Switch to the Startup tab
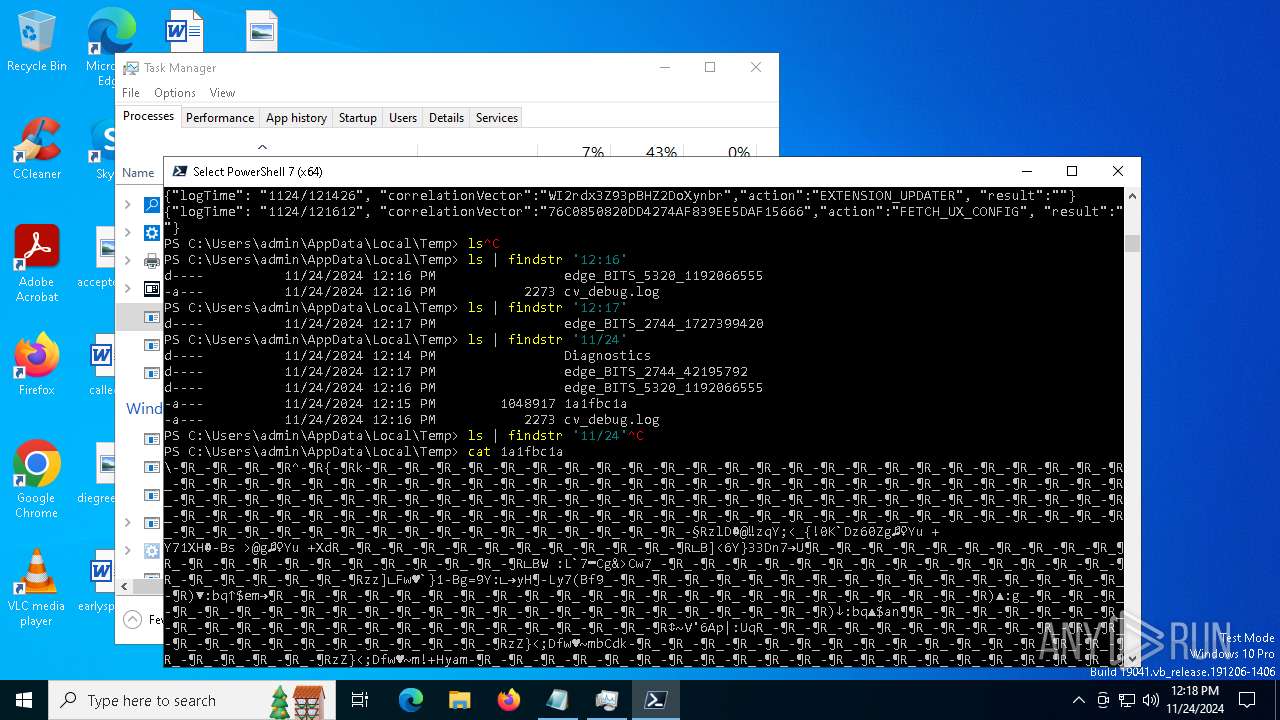Screen dimensions: 1280x720 point(357,117)
